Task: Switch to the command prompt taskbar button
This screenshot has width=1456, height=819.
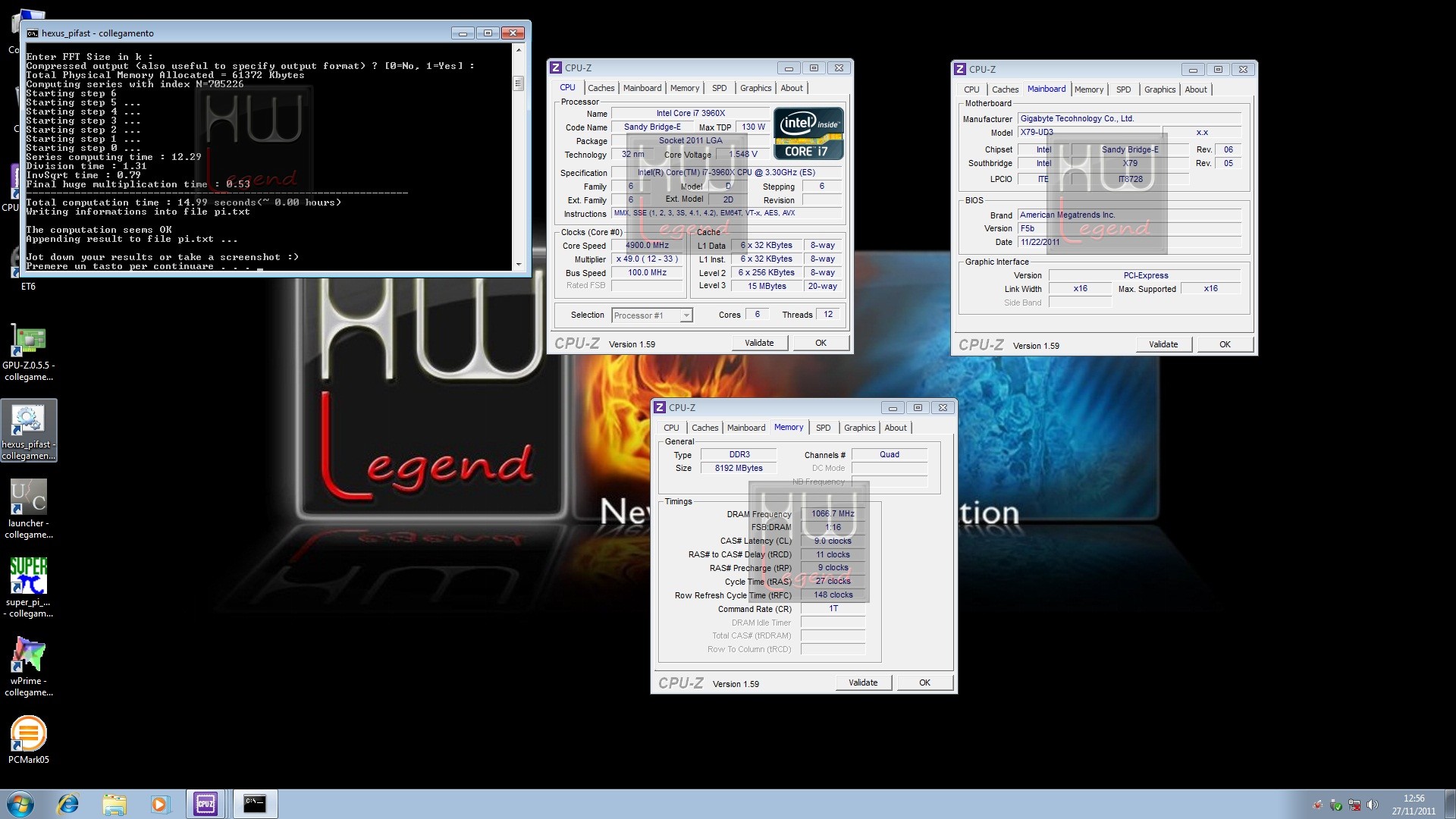Action: click(255, 804)
